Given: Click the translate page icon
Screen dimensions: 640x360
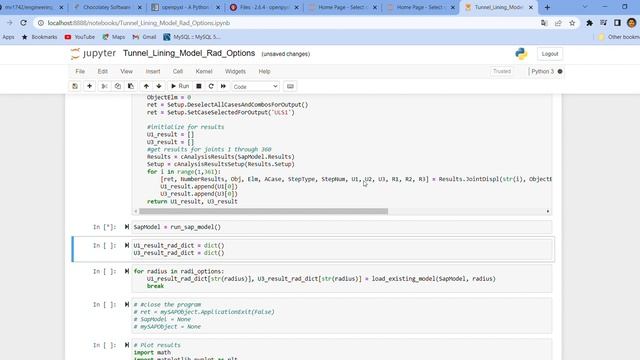Looking at the screenshot, I should [544, 23].
